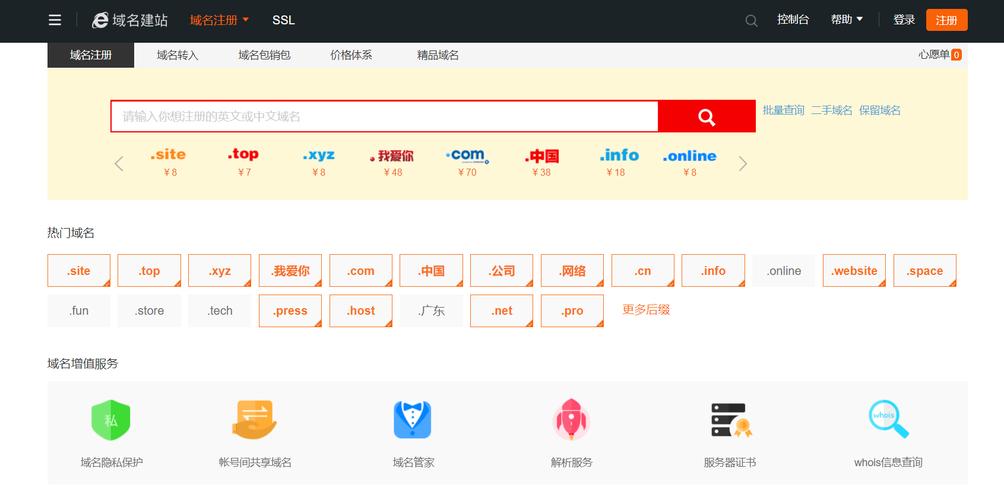
Task: Toggle the .xyz suffix in 热门域名
Action: point(220,271)
